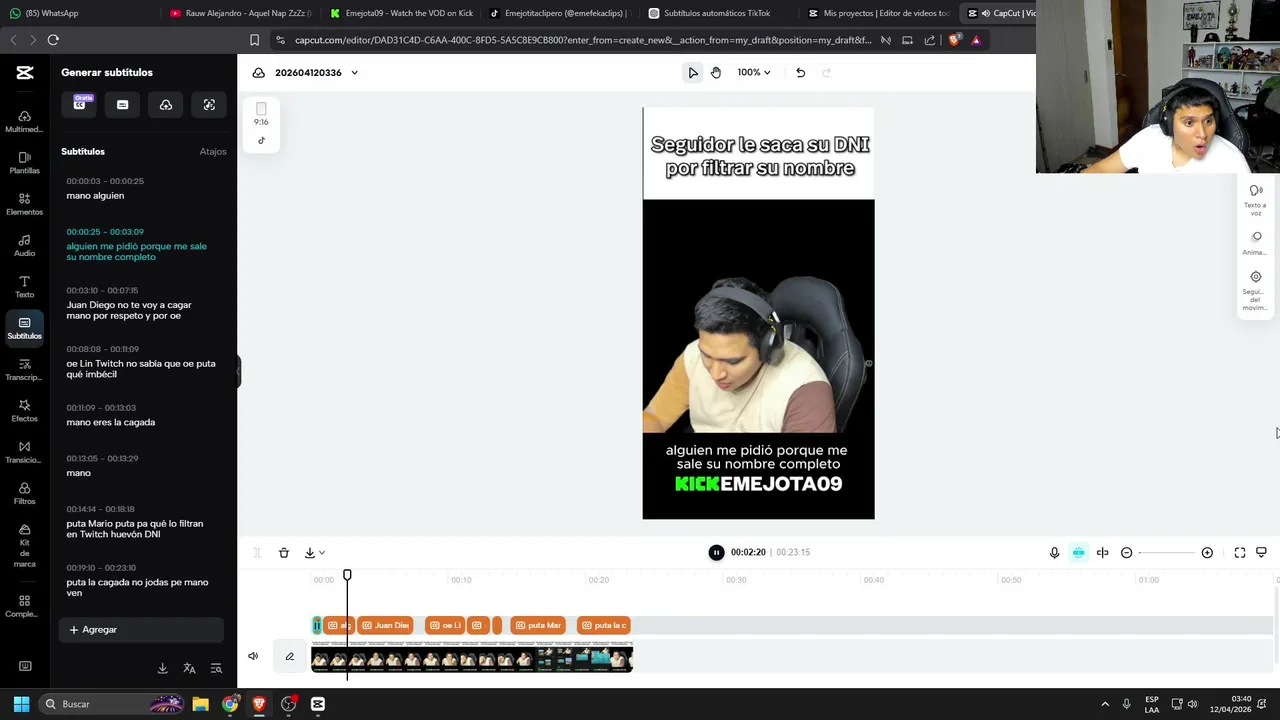
Task: Select the 'puta Mar' caption clip on timeline
Action: coord(539,625)
